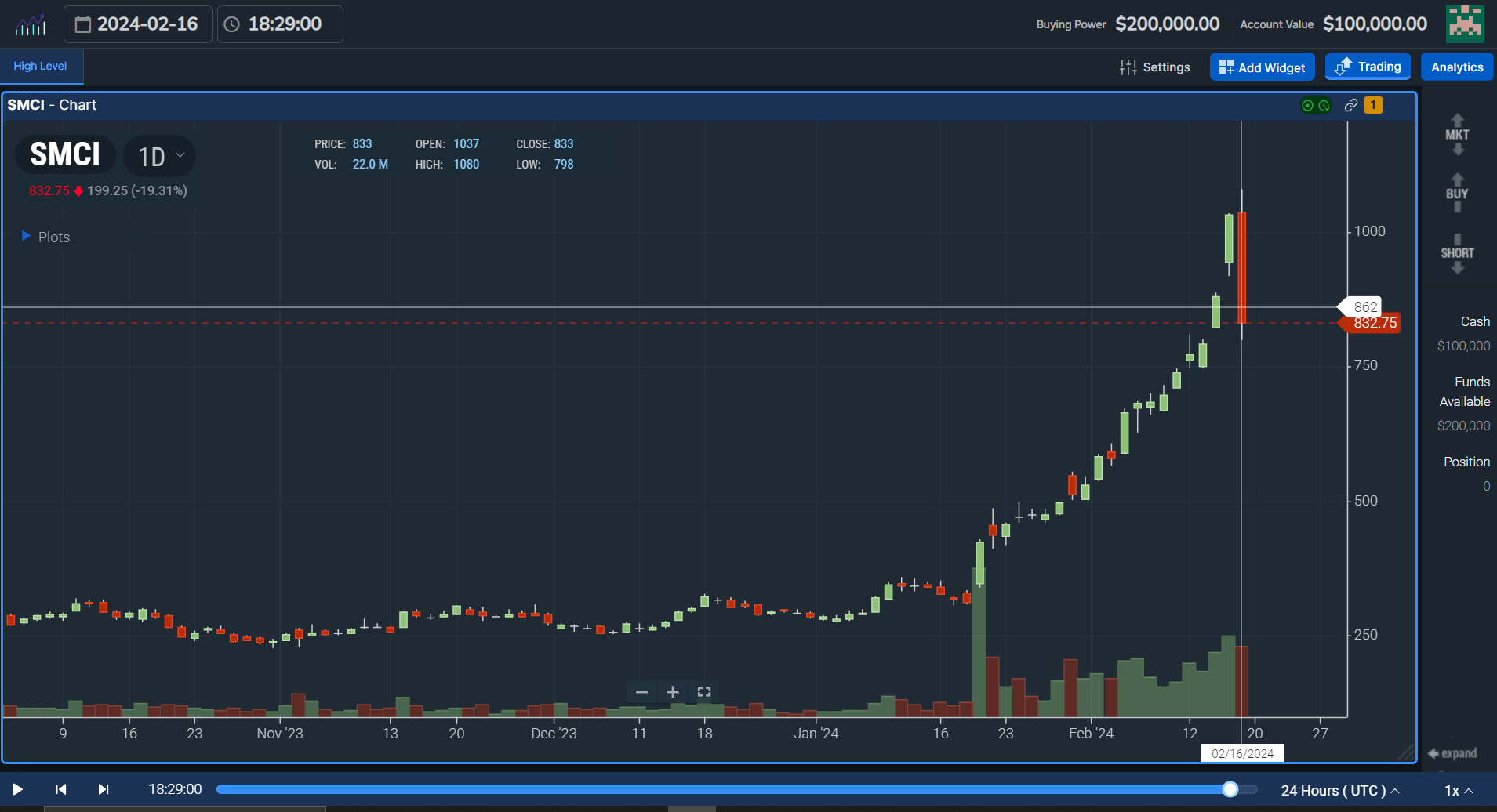Open the Analytics tab
Screen dimensions: 1497x812
1455,67
